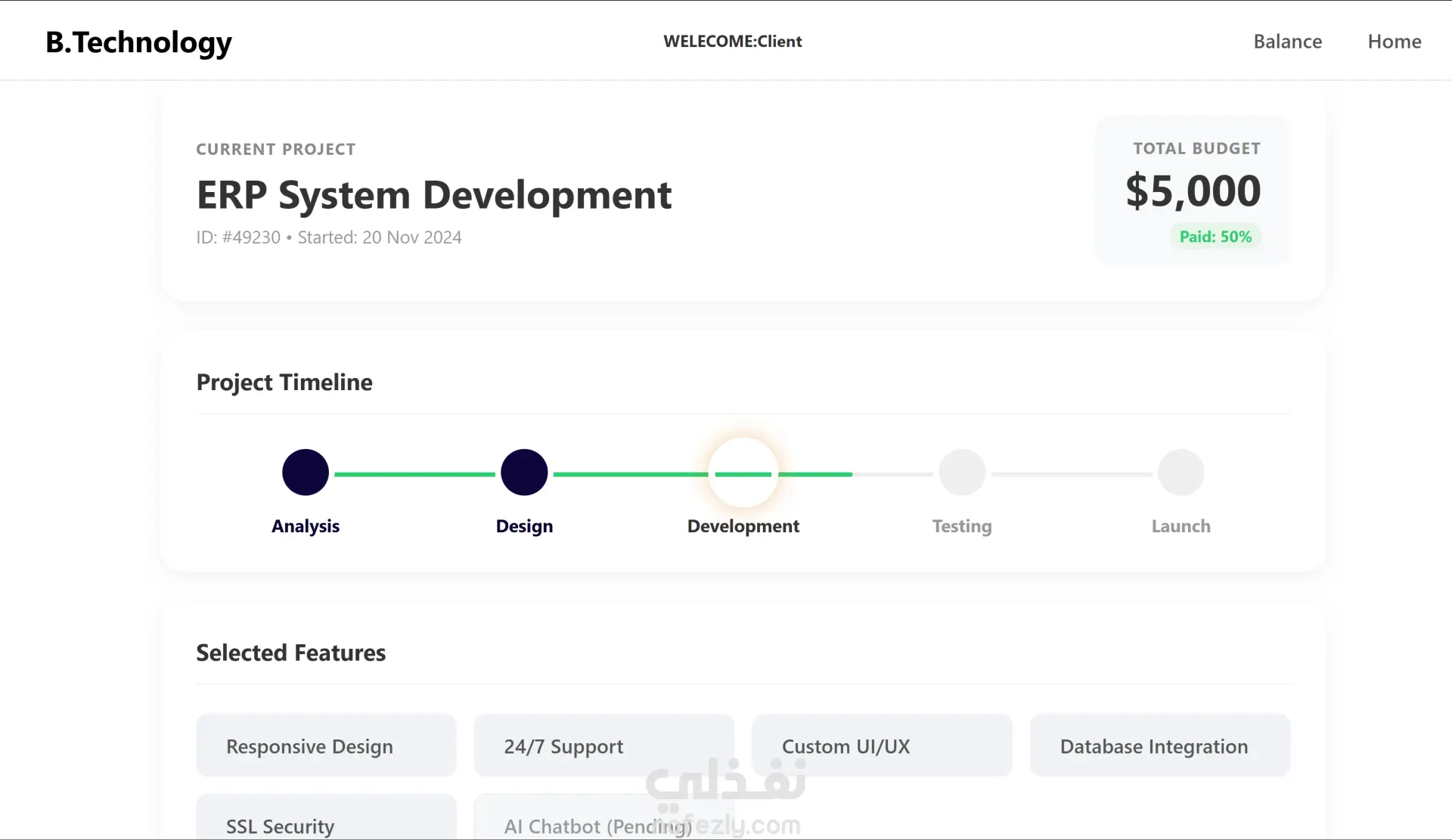Viewport: 1452px width, 840px height.
Task: Click the glowing Development step circle
Action: pyautogui.click(x=743, y=473)
